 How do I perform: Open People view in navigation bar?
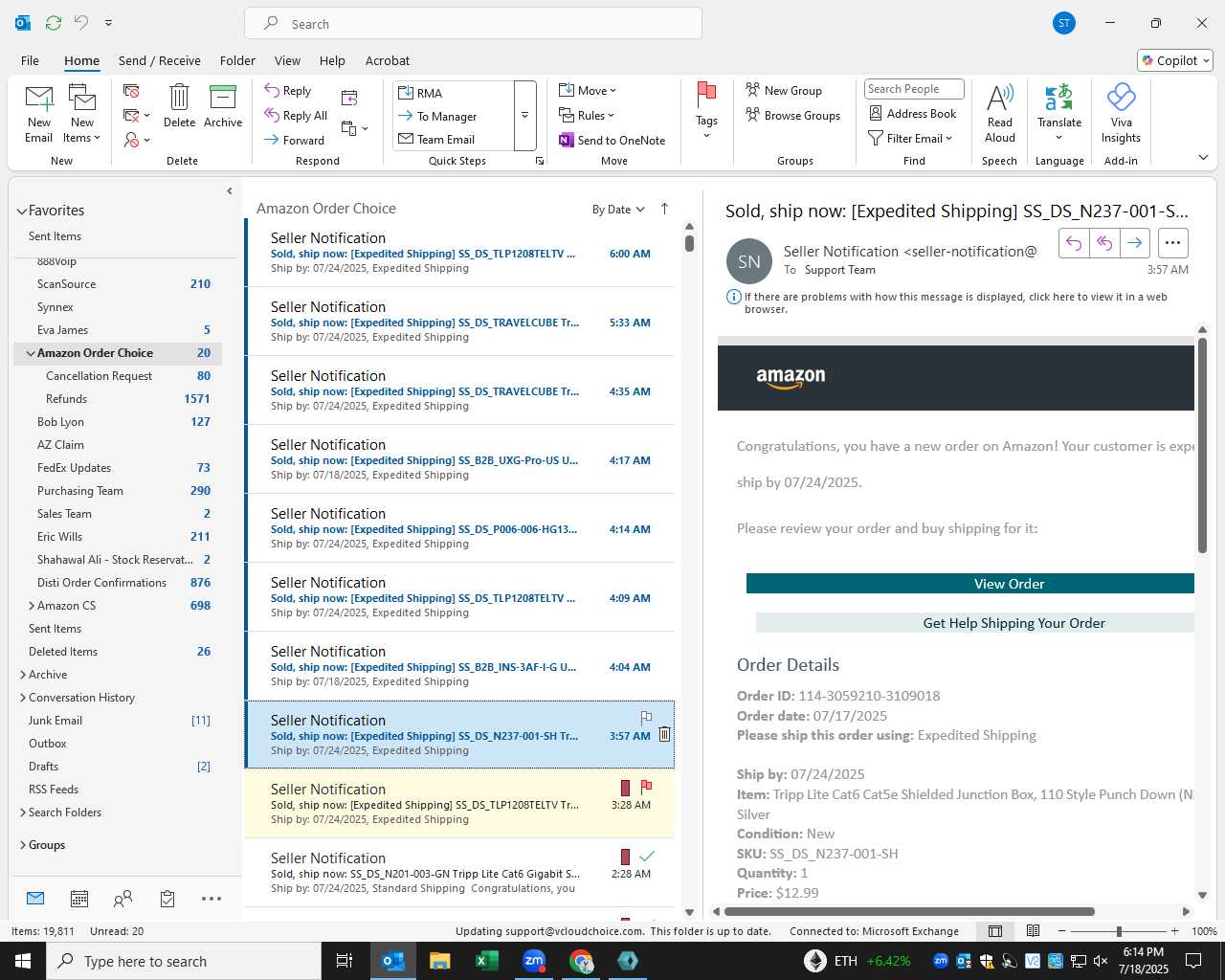[x=122, y=899]
